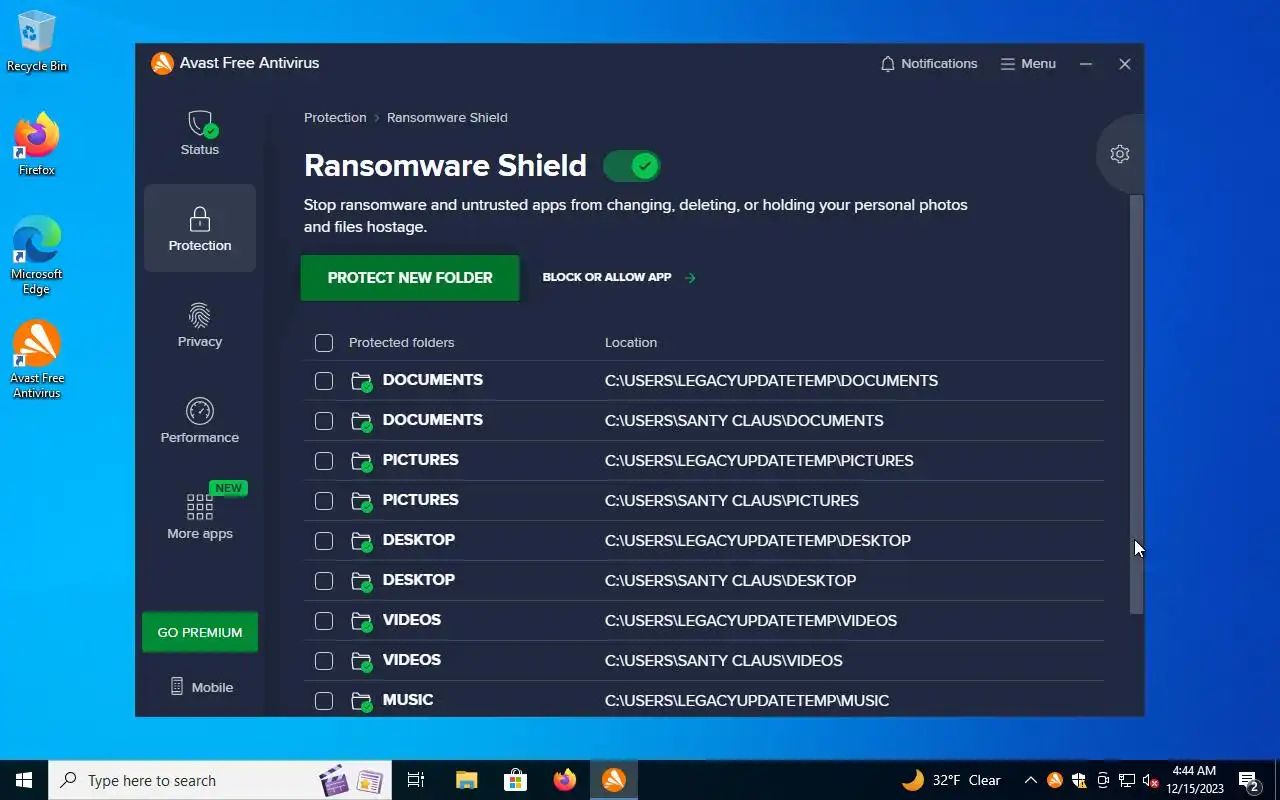Open Mobile option in sidebar
1280x800 pixels.
(201, 687)
